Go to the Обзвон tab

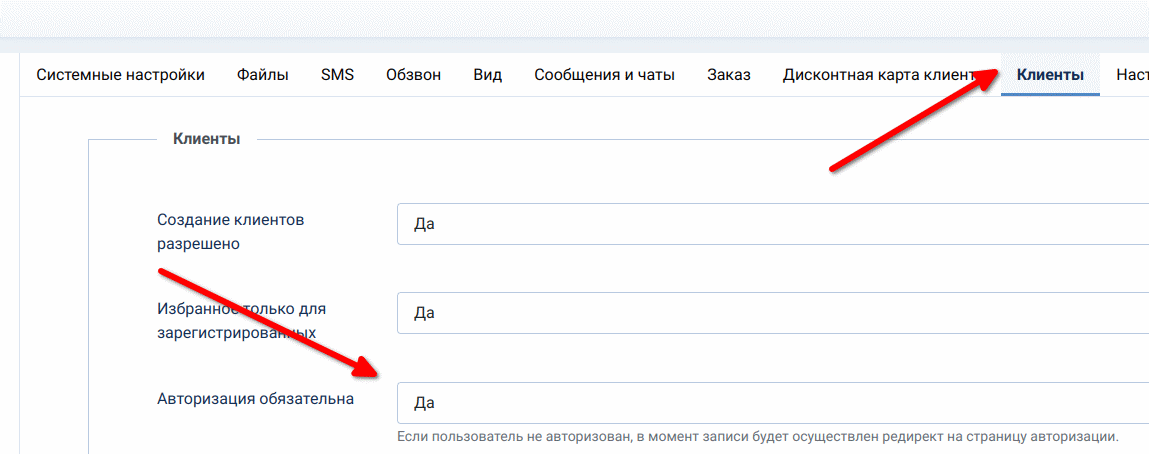(413, 75)
